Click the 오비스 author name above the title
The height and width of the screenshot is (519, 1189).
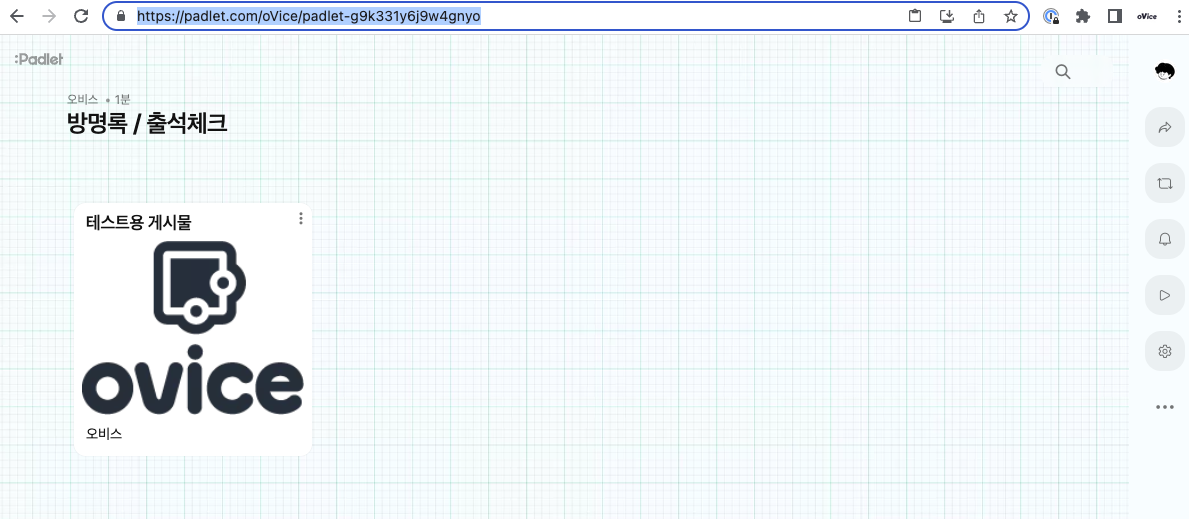point(83,99)
